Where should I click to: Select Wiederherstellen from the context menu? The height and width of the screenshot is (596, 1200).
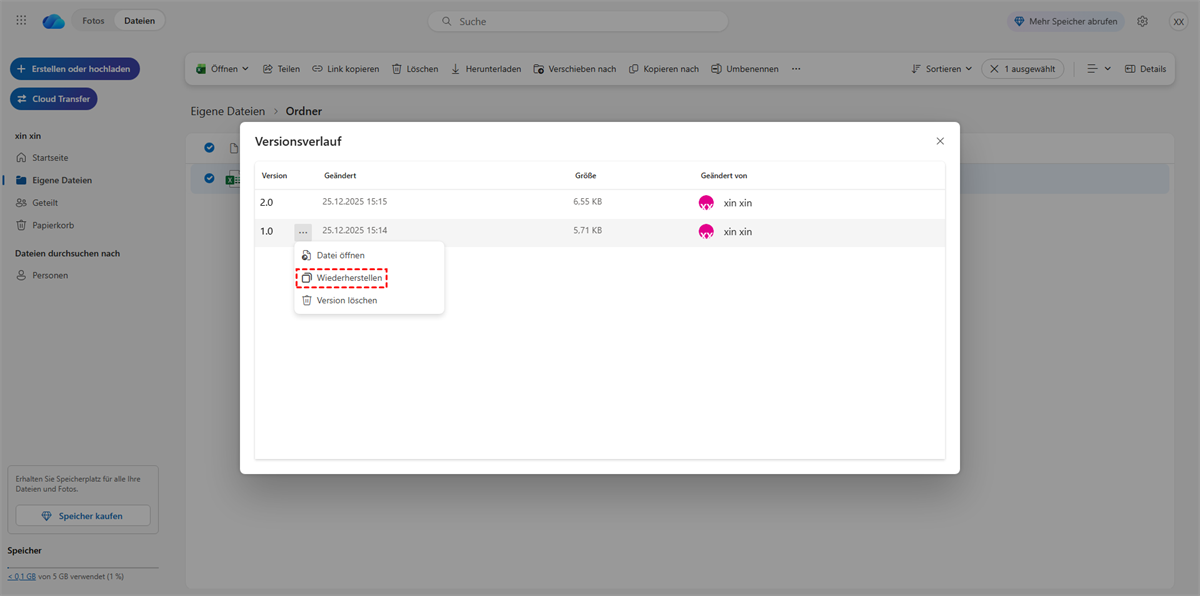[348, 278]
